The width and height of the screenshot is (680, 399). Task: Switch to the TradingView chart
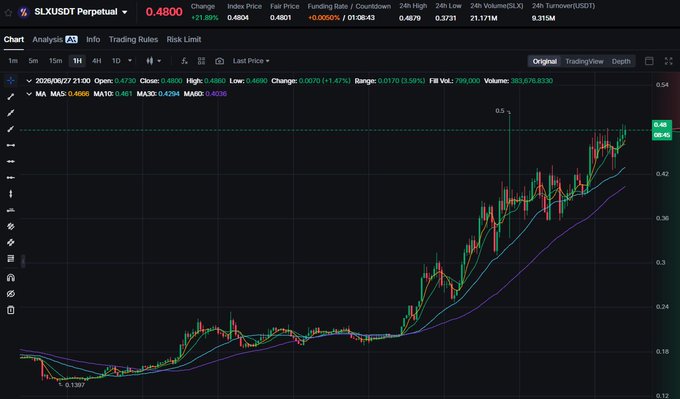584,62
